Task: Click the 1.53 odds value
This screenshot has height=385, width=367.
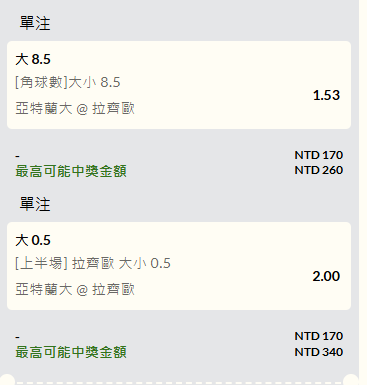Action: pyautogui.click(x=326, y=95)
